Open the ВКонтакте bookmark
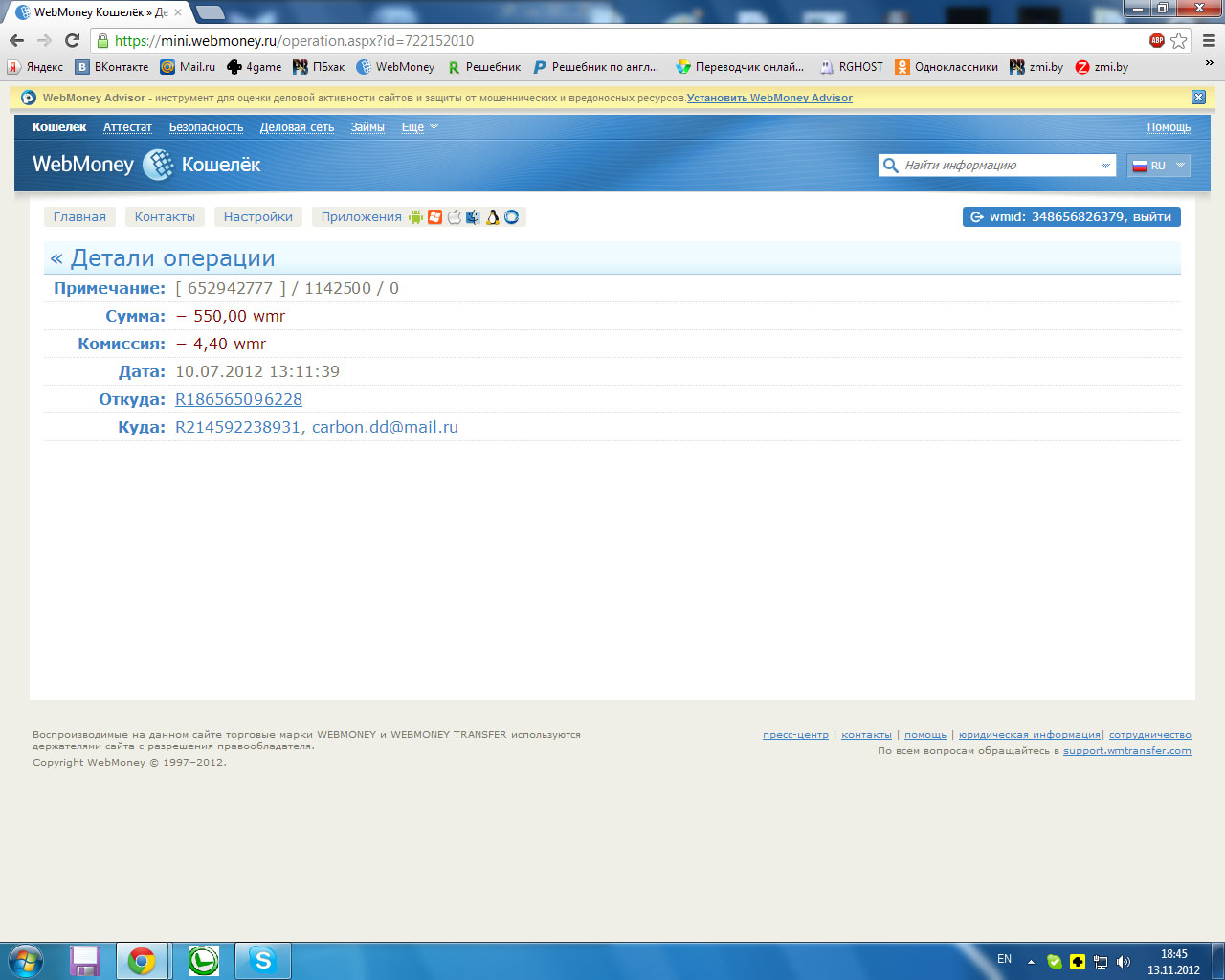This screenshot has height=980, width=1225. coord(112,67)
